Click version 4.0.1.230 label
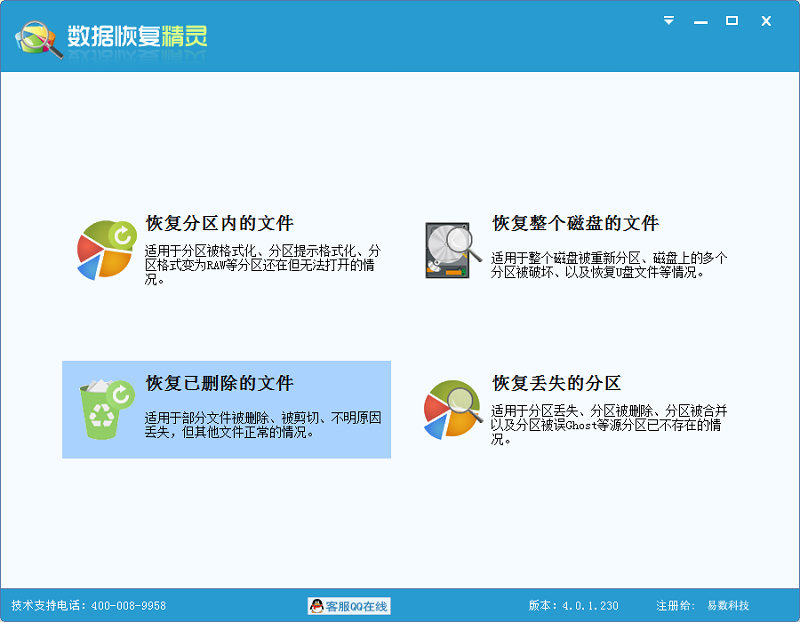This screenshot has width=800, height=622. pos(573,606)
